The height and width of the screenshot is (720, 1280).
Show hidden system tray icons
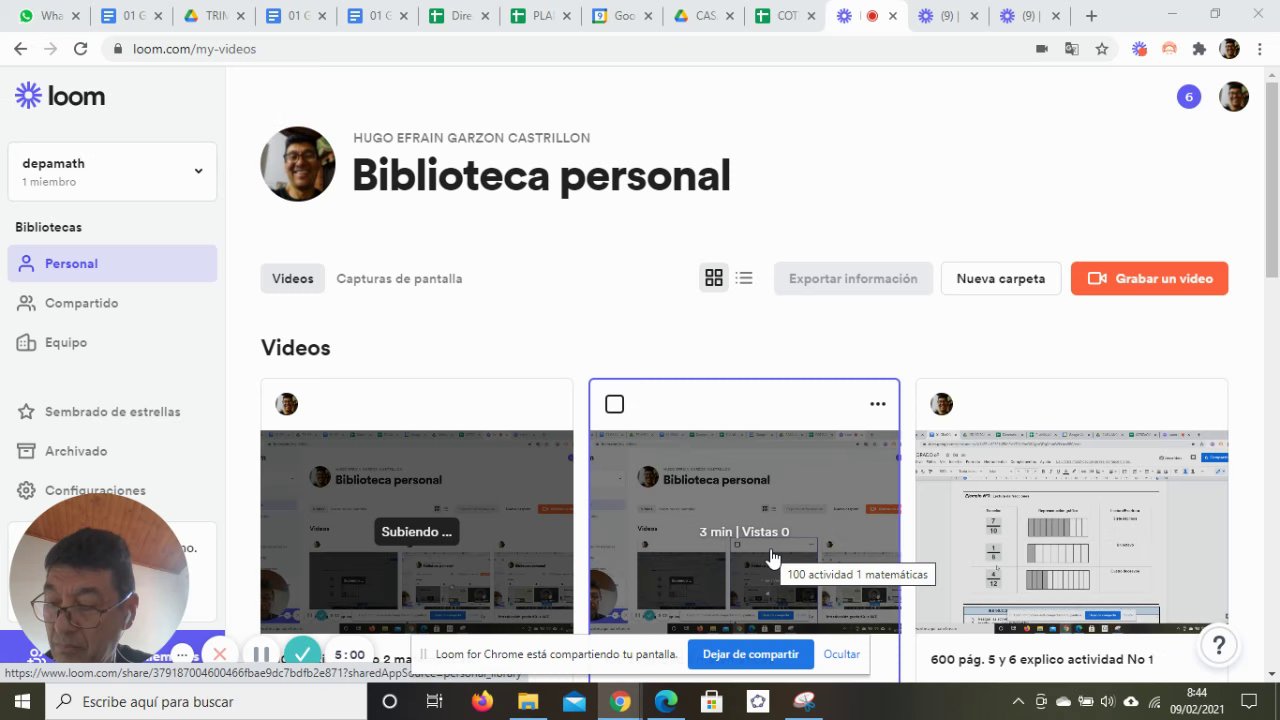click(x=1018, y=702)
